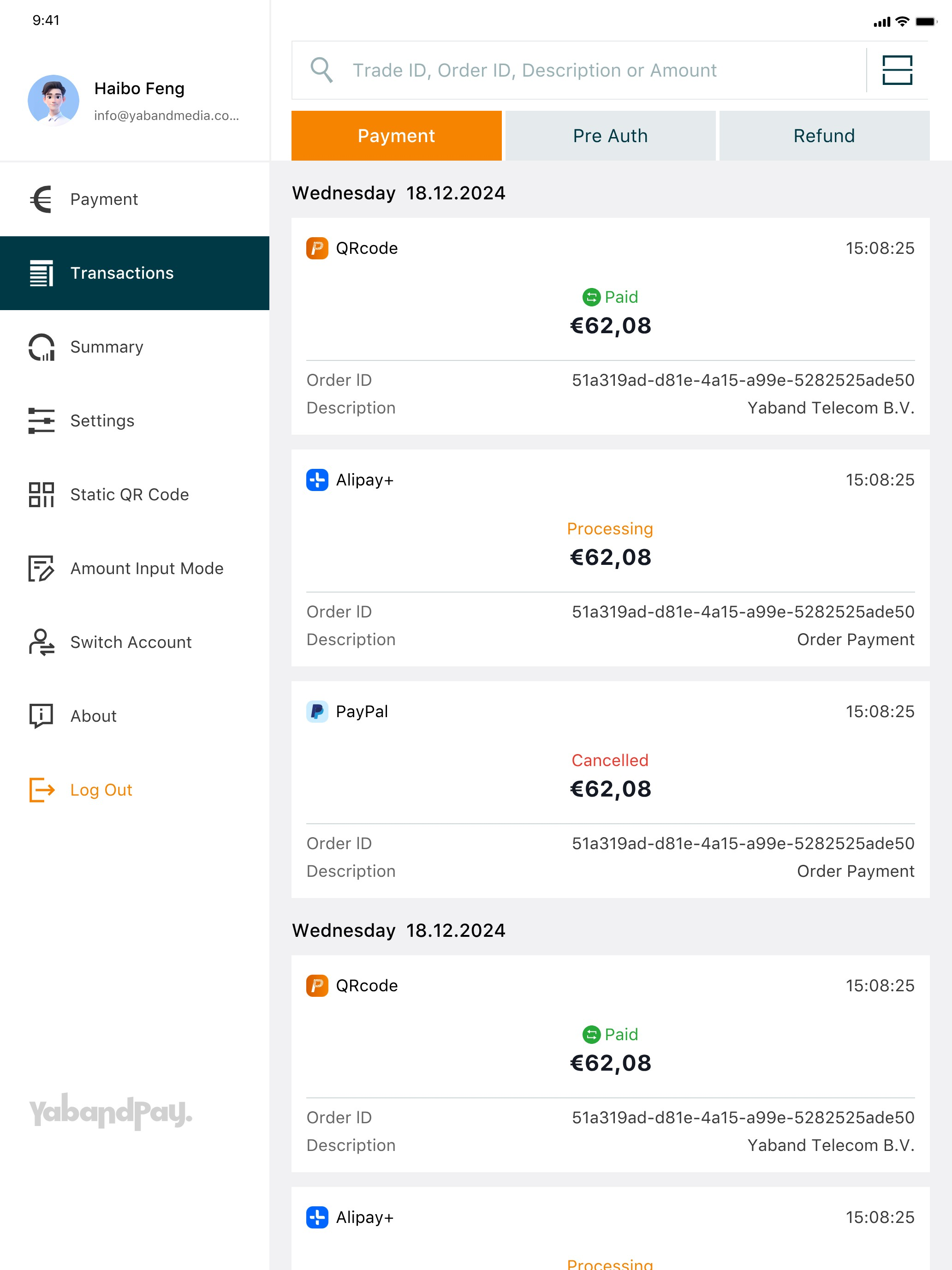This screenshot has height=1270, width=952.
Task: Open the Alipay+ Processing transaction amount
Action: pyautogui.click(x=611, y=557)
